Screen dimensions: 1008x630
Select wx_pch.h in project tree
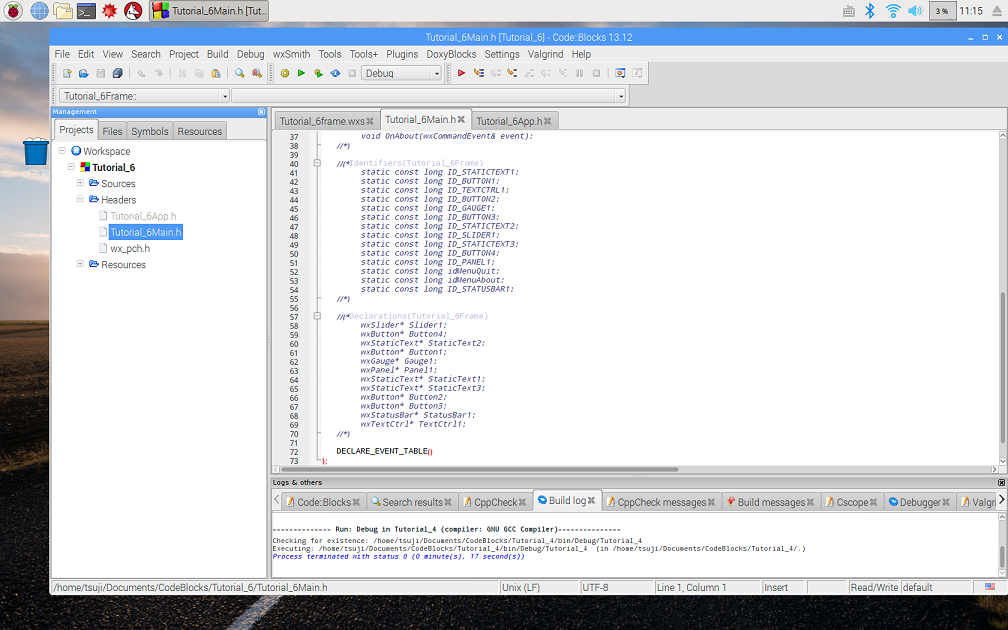click(130, 248)
